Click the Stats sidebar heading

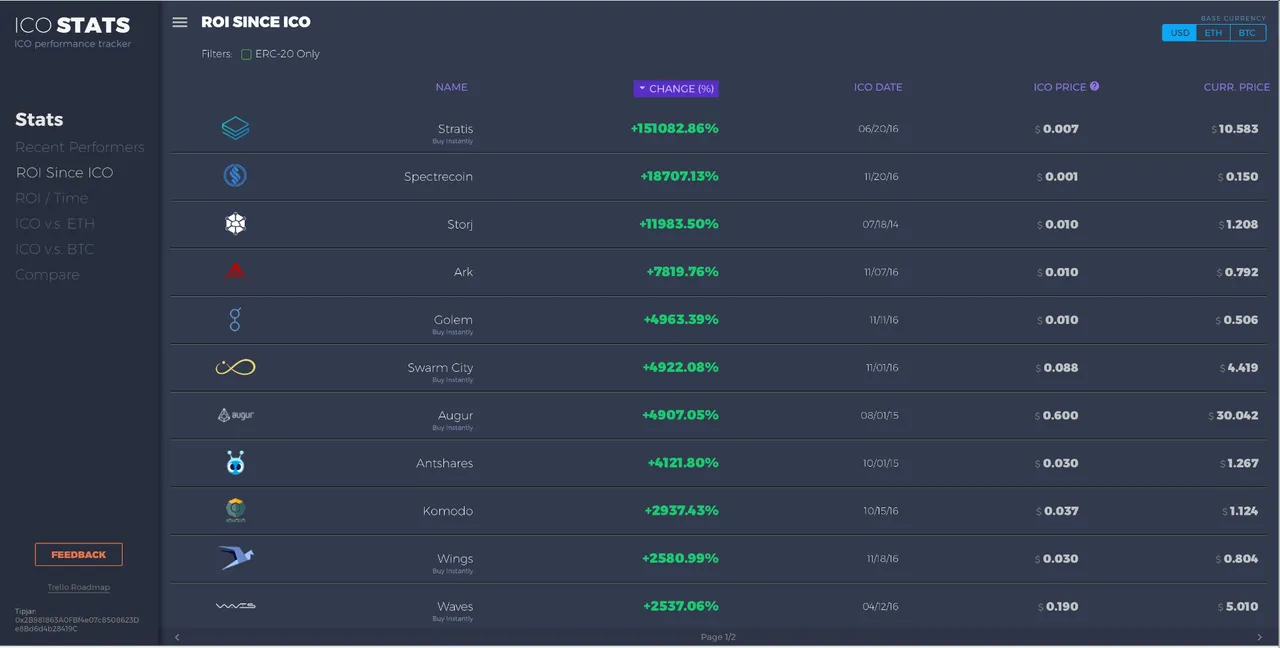[x=39, y=120]
